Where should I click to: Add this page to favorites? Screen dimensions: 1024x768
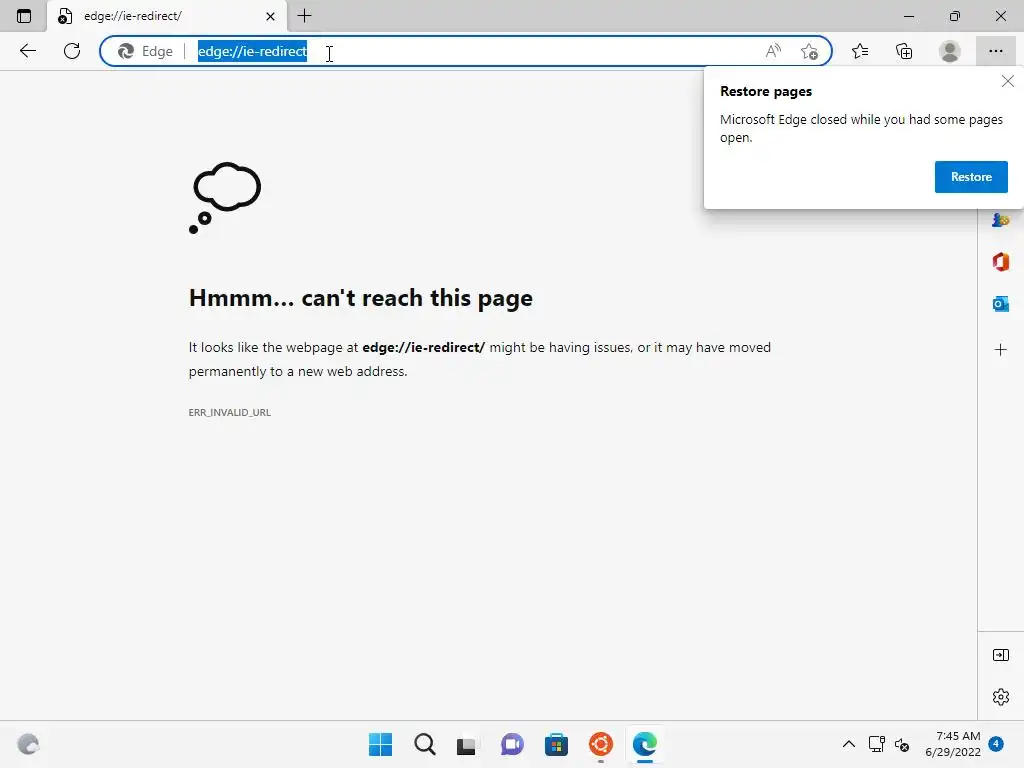point(809,51)
